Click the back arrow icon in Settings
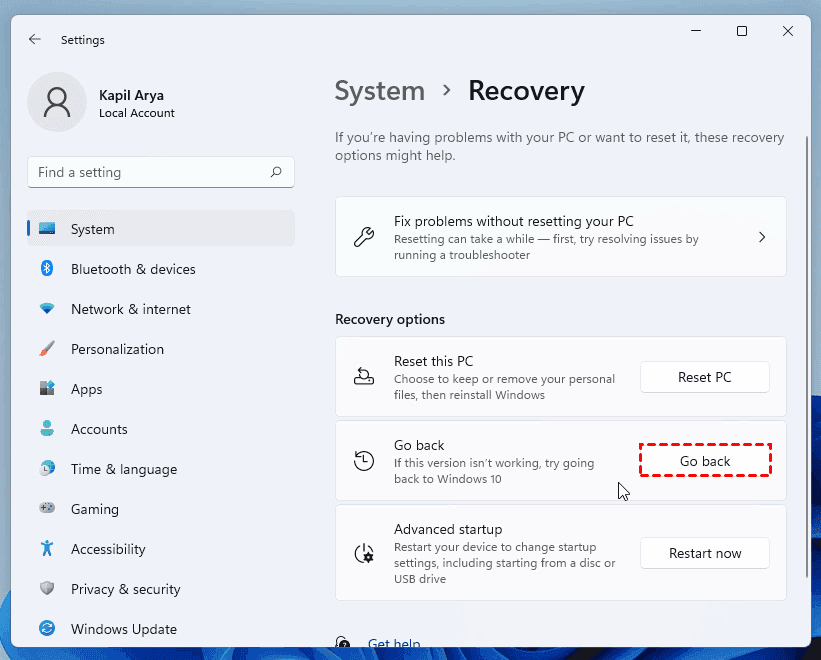The height and width of the screenshot is (660, 821). (x=35, y=40)
